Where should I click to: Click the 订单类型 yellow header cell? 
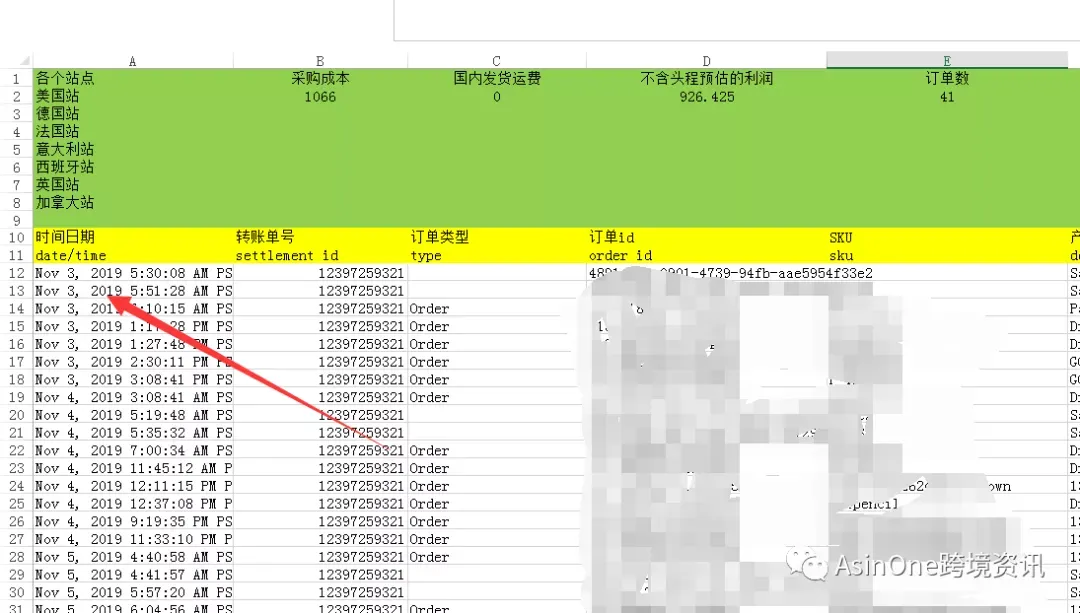(x=497, y=238)
